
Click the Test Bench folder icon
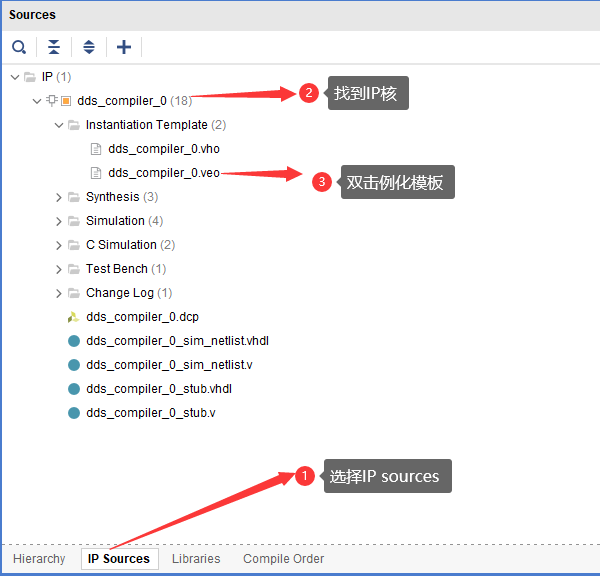(x=74, y=269)
